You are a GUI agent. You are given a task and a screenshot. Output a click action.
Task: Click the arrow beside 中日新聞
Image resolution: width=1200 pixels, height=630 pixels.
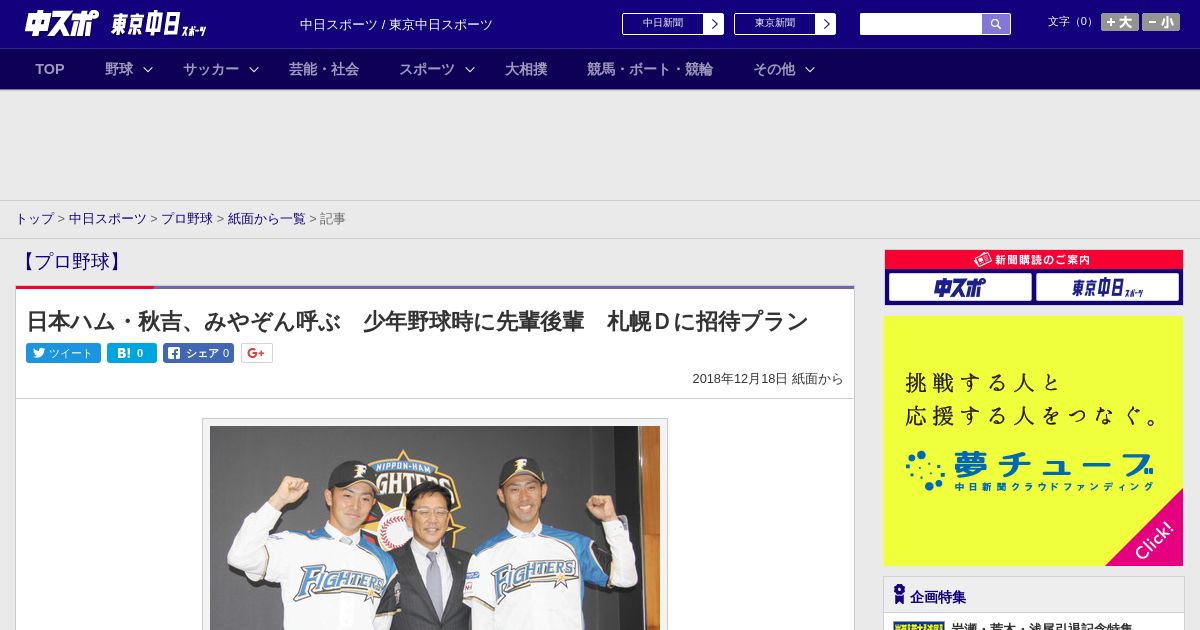pos(714,24)
